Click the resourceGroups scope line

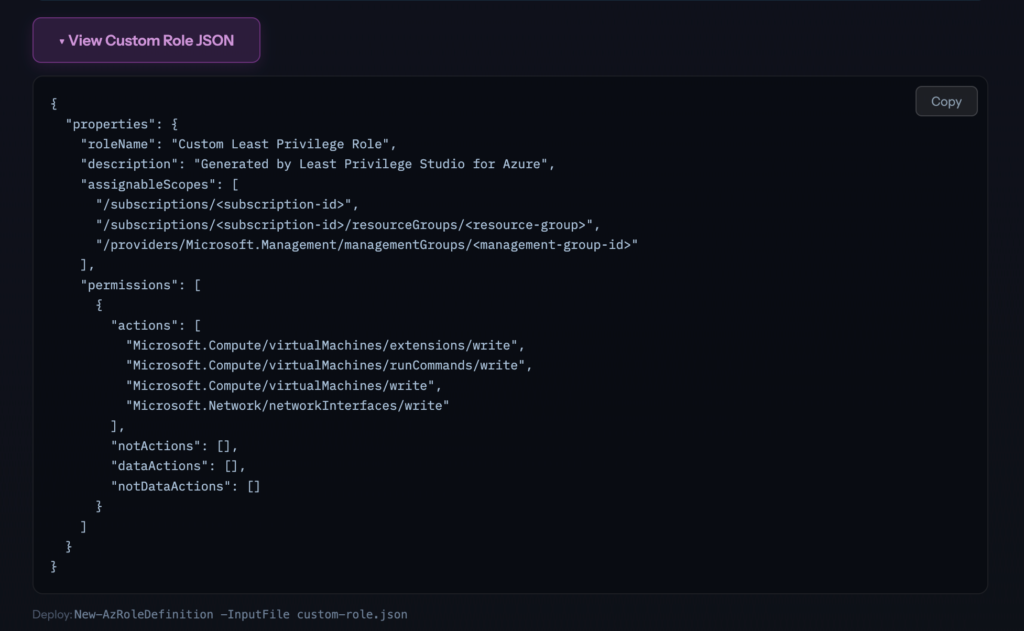tap(347, 224)
